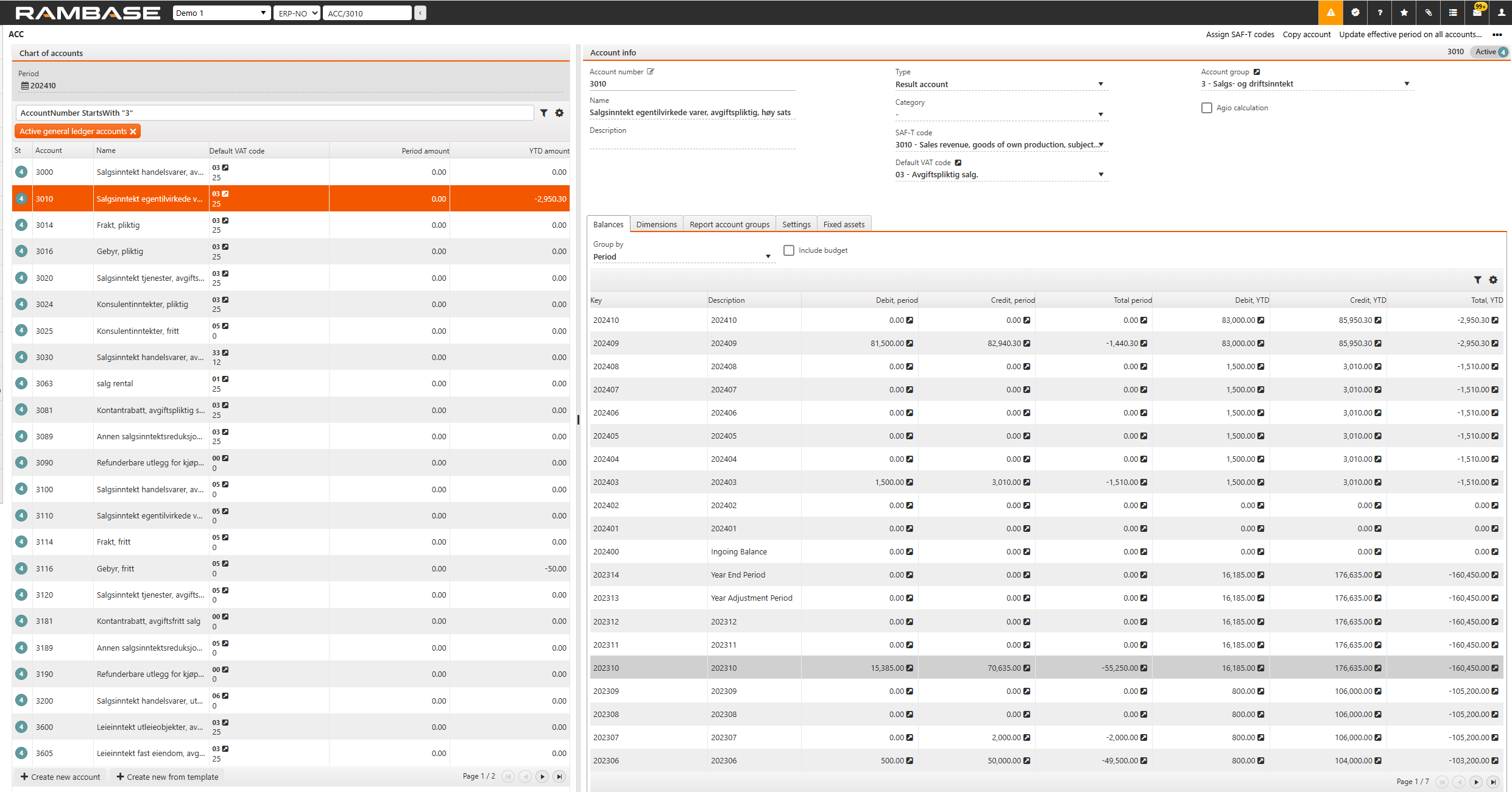Check the Include budget checkbox
1512x792 pixels.
tap(789, 250)
